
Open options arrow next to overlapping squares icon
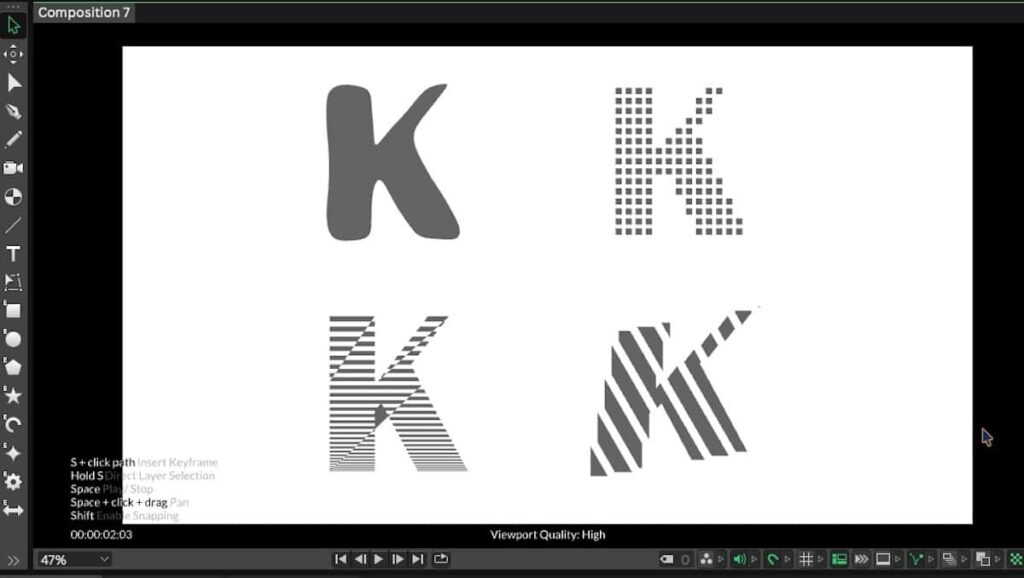click(x=997, y=559)
